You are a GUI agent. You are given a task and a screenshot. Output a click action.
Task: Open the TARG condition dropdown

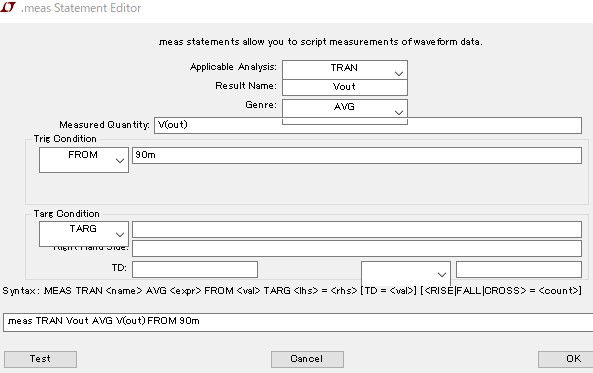pos(84,234)
